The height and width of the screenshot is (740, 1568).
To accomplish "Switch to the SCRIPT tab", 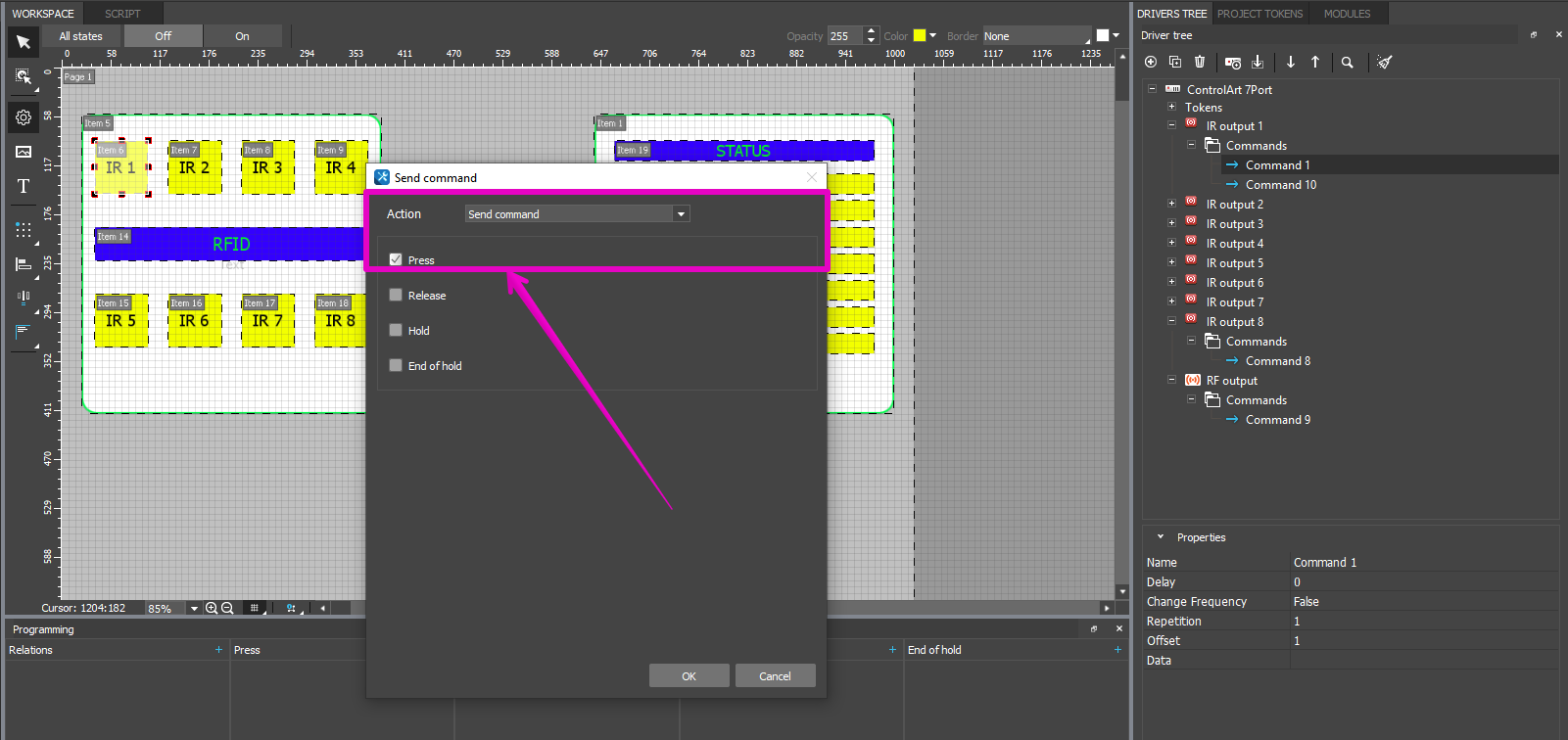I will click(x=122, y=14).
